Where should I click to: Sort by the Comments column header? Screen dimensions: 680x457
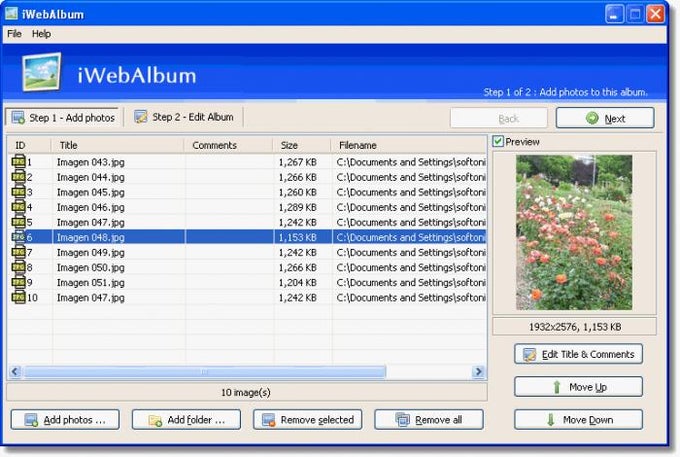coord(229,145)
